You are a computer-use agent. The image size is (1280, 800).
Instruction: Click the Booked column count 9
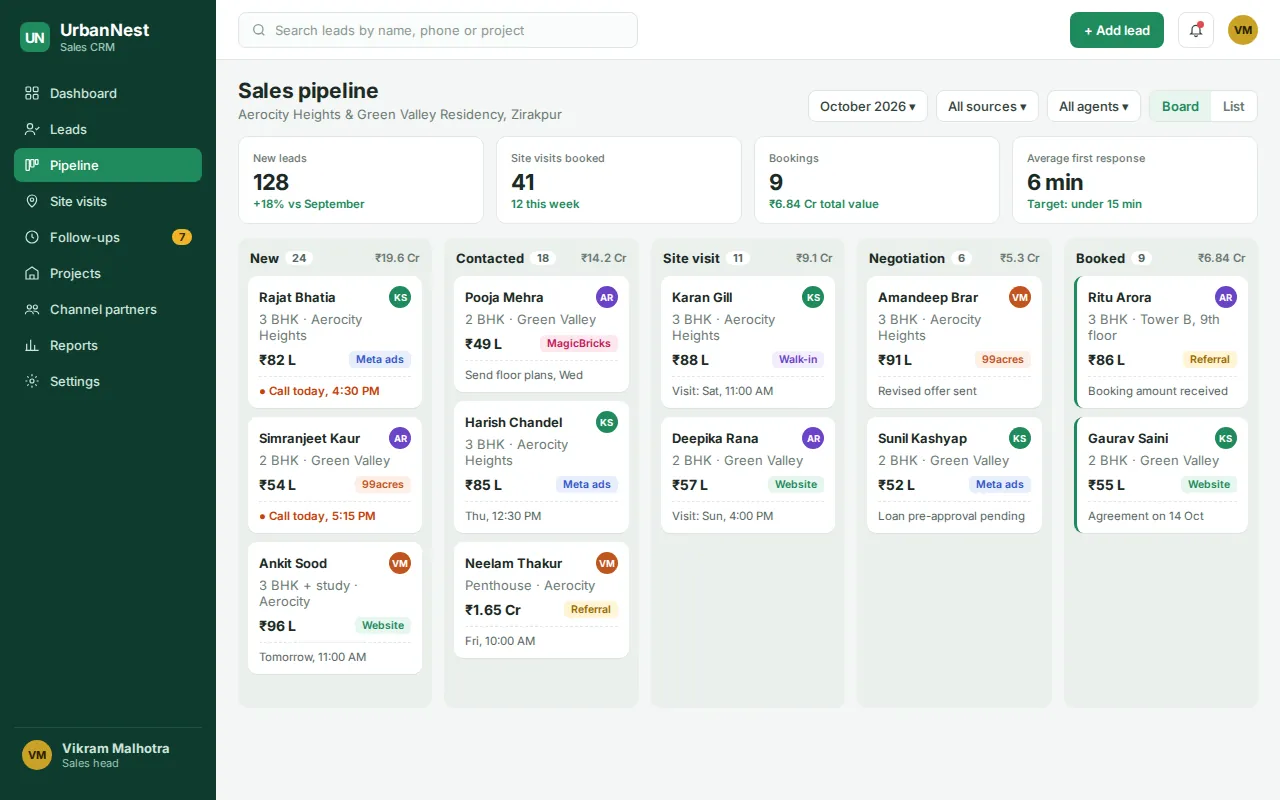(x=1141, y=258)
